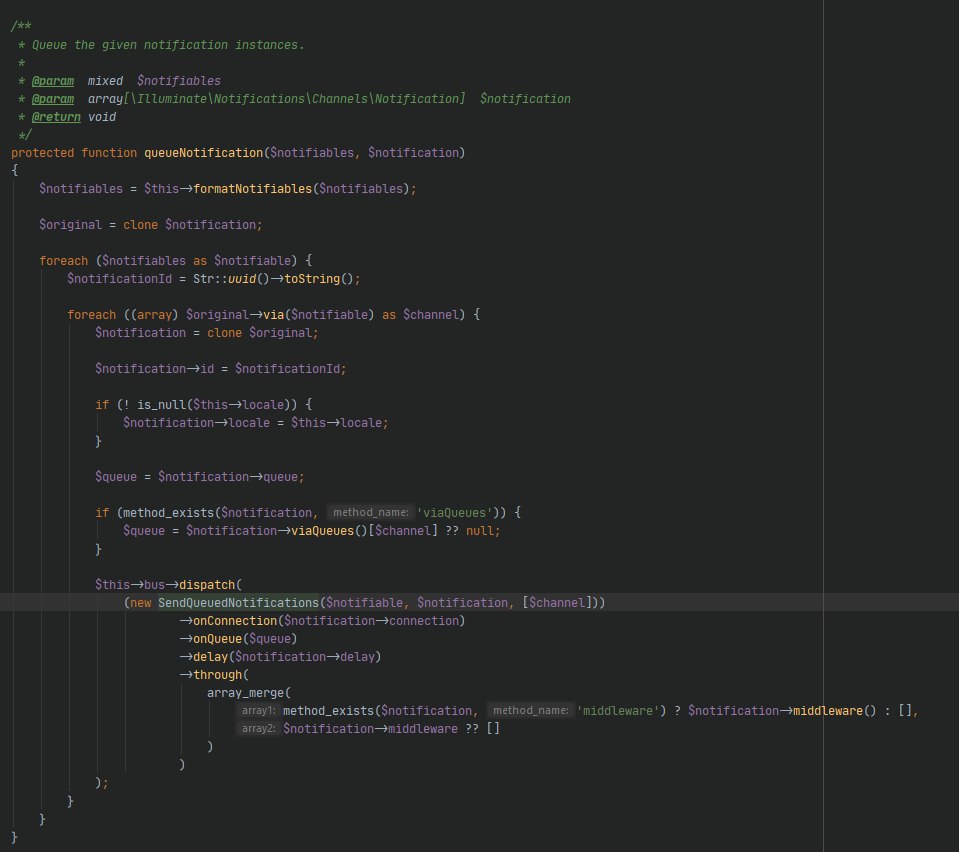This screenshot has width=959, height=852.
Task: Click $channel in the foreach statement
Action: coord(431,315)
